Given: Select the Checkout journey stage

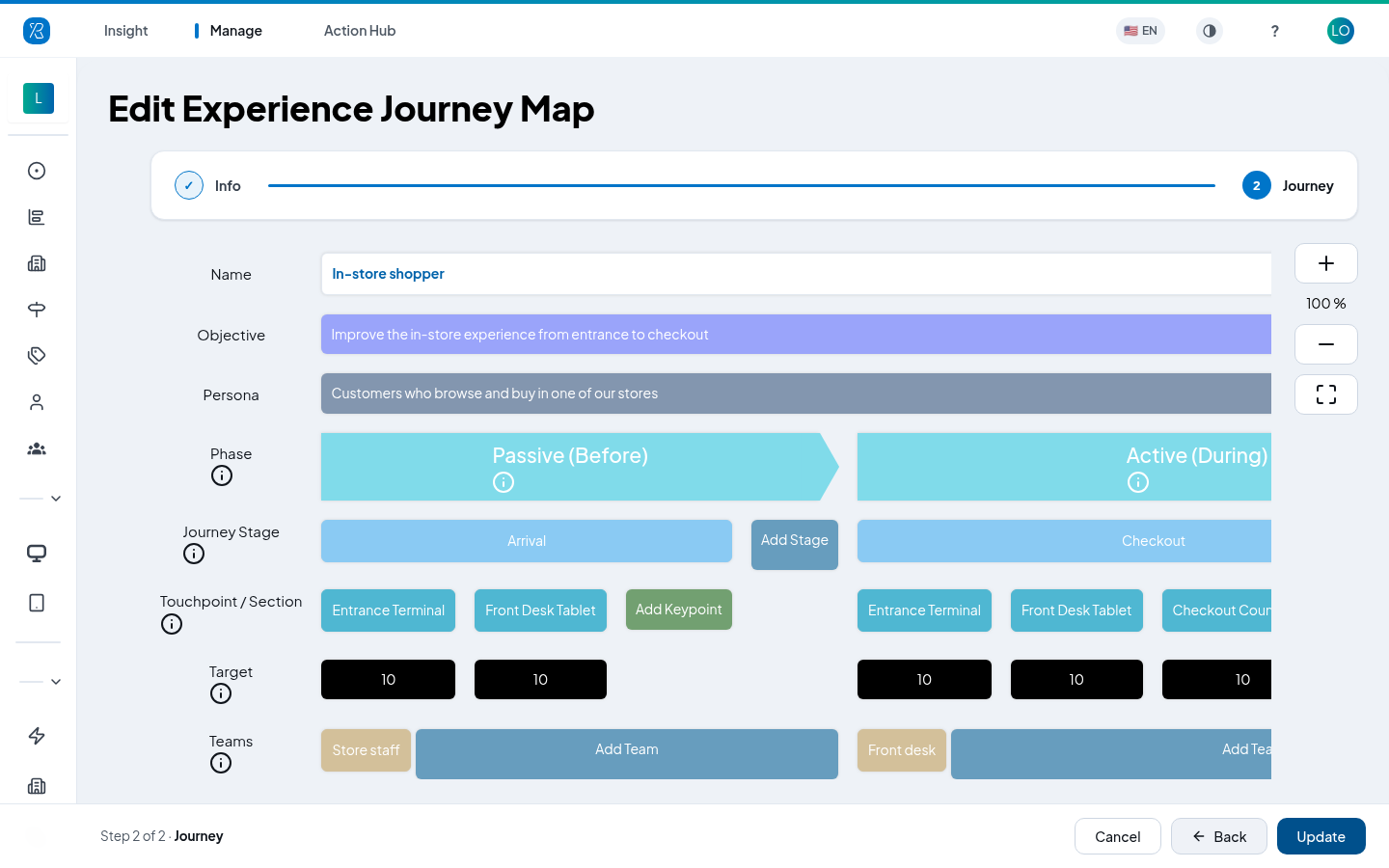Looking at the screenshot, I should pyautogui.click(x=1065, y=541).
